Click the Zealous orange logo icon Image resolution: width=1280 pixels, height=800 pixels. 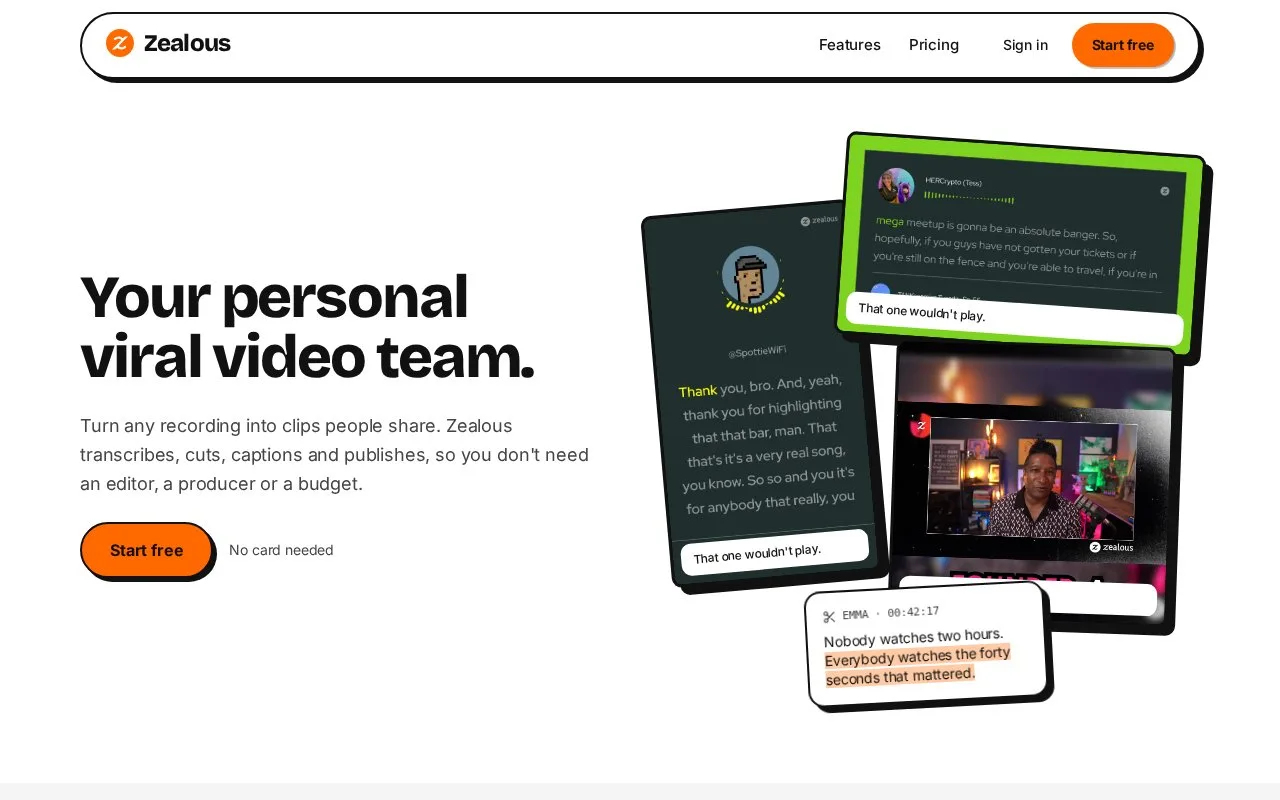(120, 43)
